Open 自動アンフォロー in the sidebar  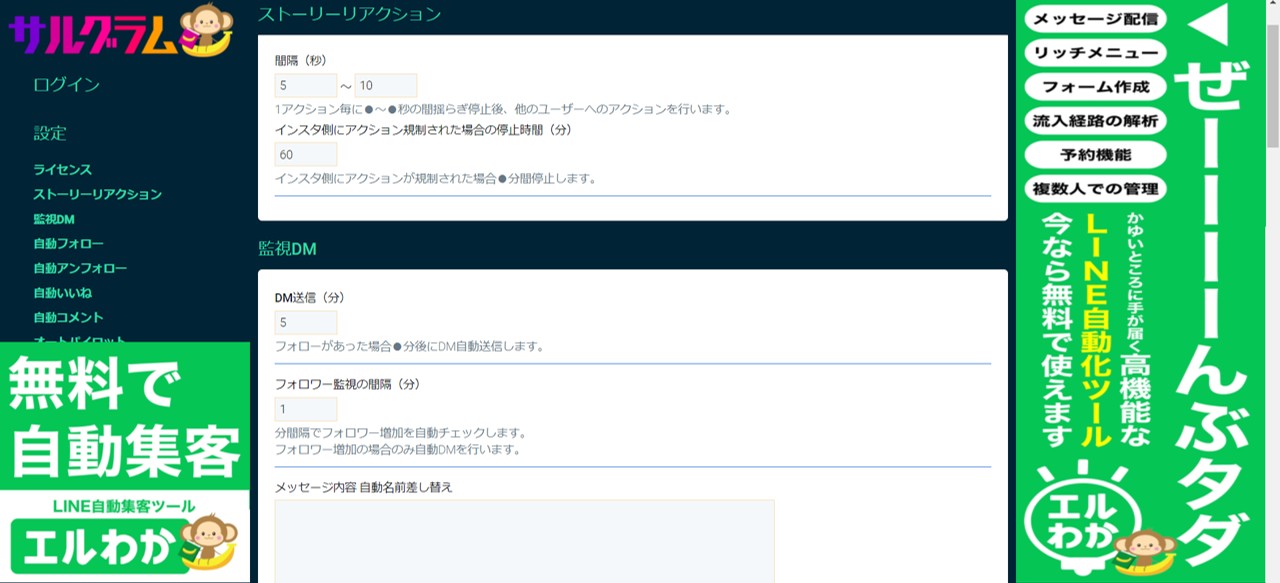[x=80, y=268]
